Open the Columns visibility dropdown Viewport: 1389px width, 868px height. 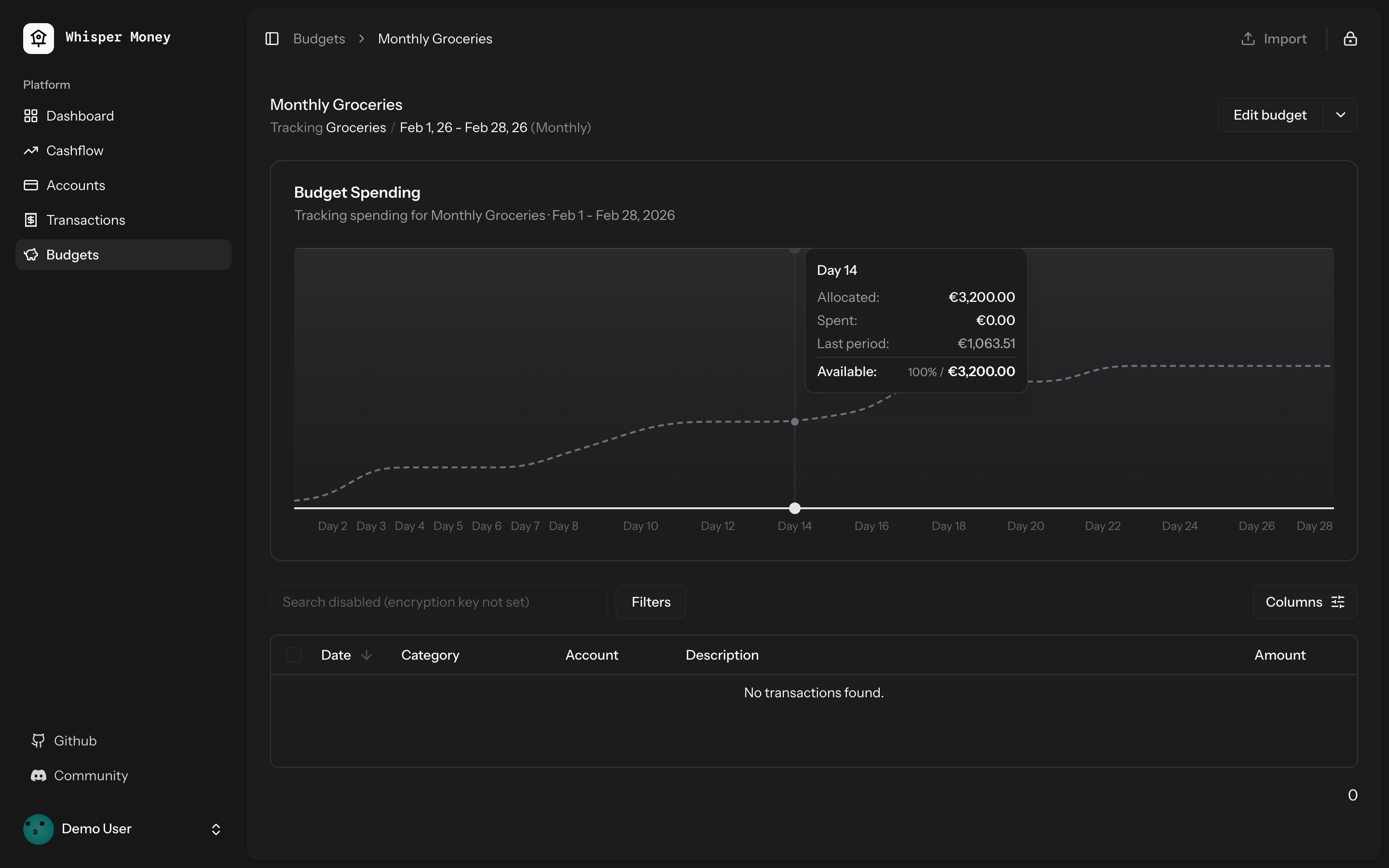tap(1305, 602)
